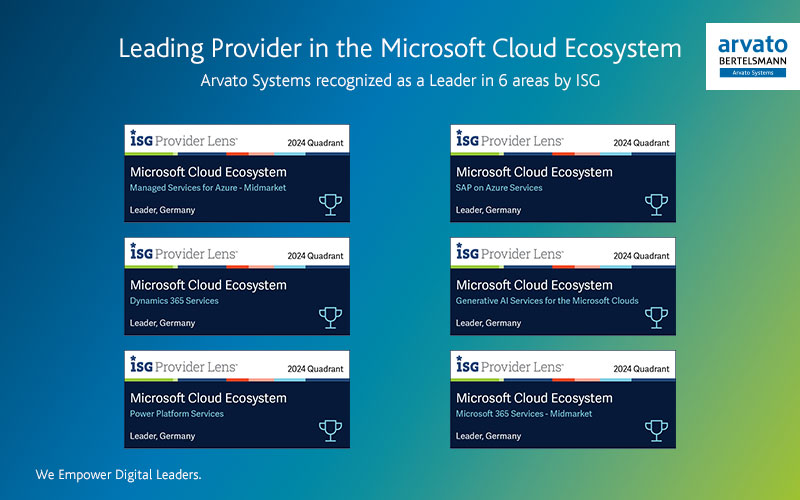Click 'Dynamics 365 Services' text
This screenshot has height=500, width=800.
[174, 301]
